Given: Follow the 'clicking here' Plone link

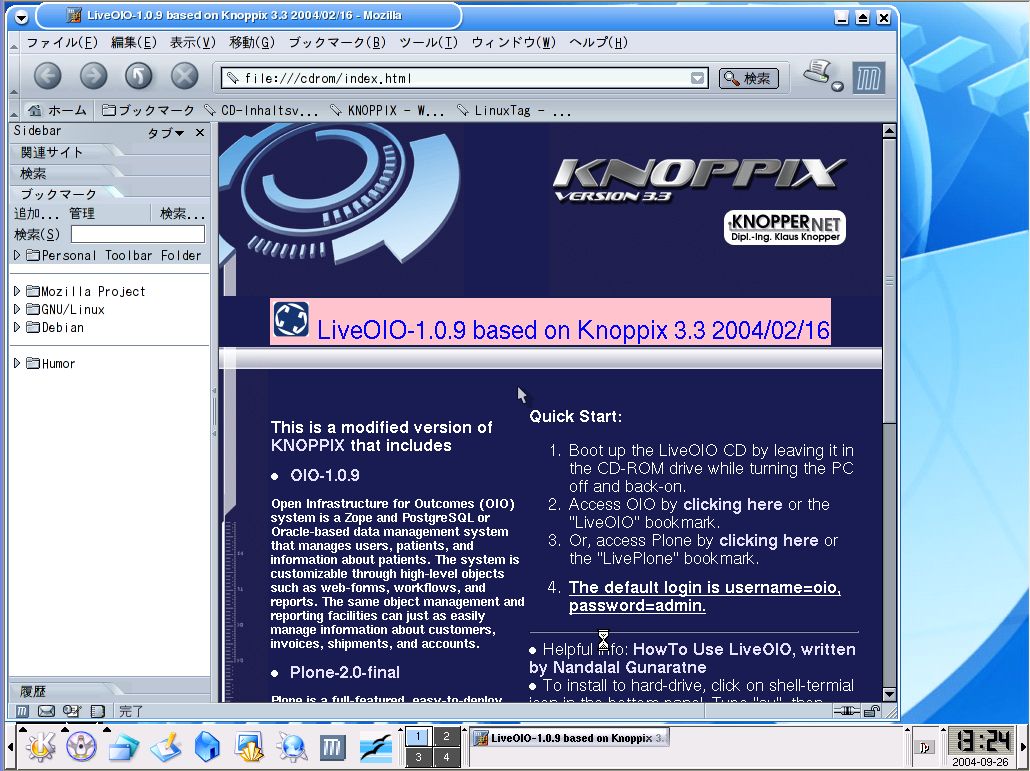Looking at the screenshot, I should (x=769, y=540).
